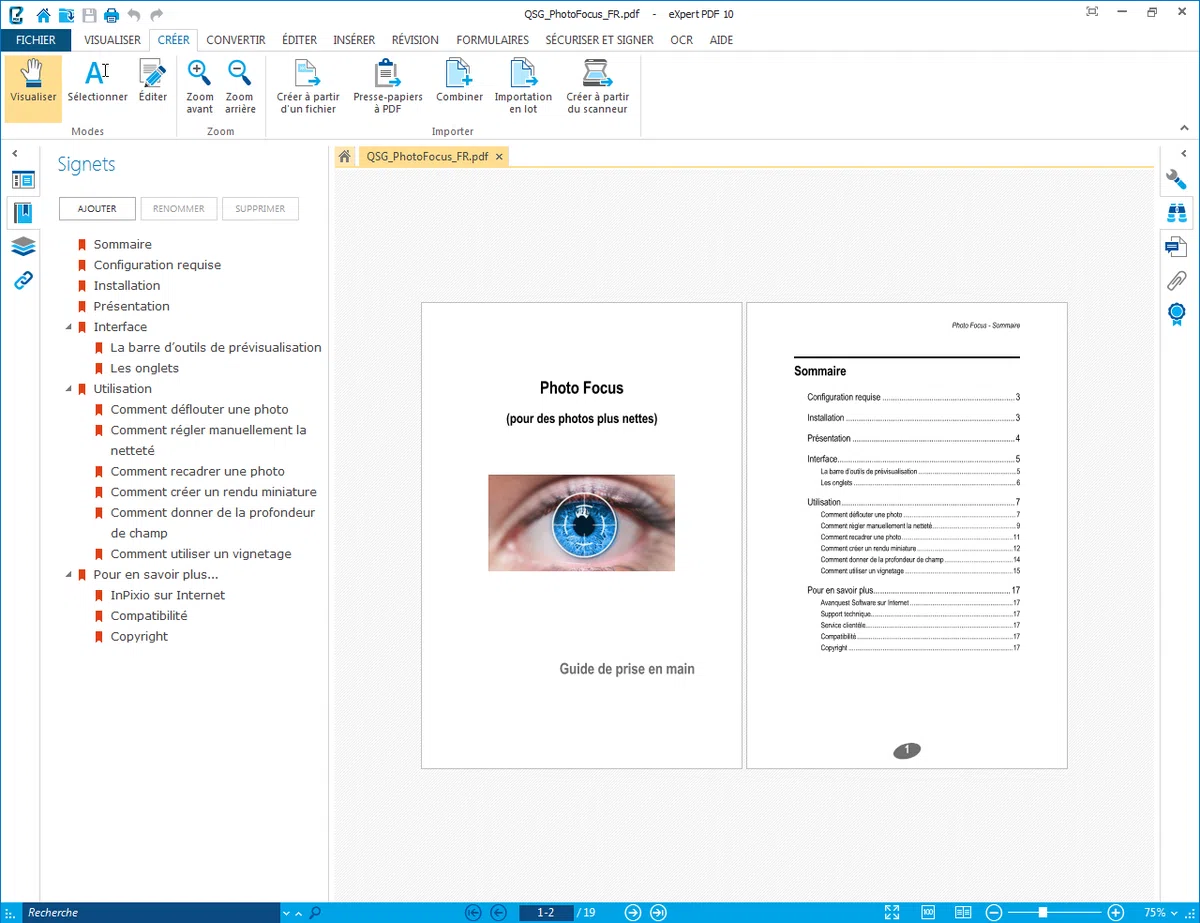Switch to OCR ribbon tab
Image resolution: width=1200 pixels, height=923 pixels.
point(682,40)
